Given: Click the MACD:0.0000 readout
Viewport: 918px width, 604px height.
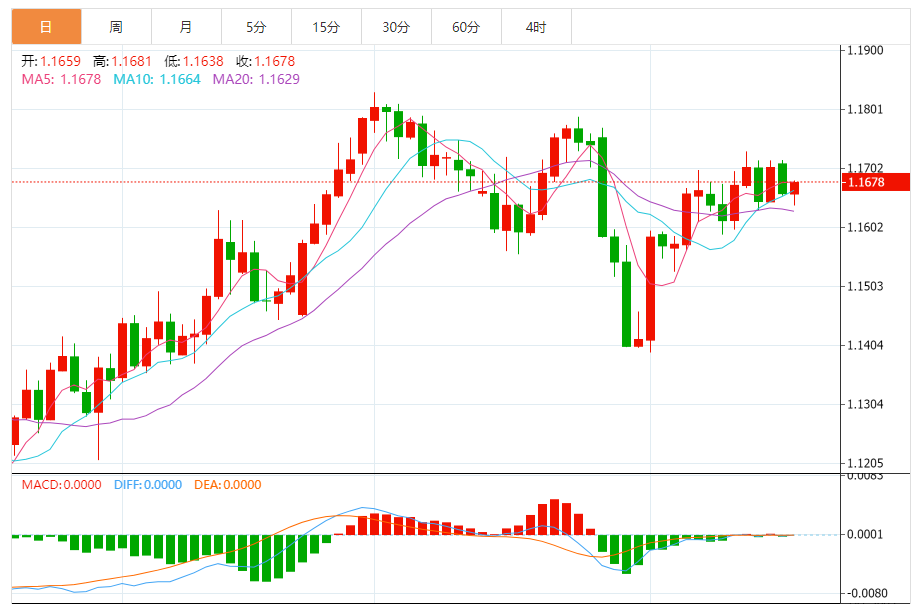Looking at the screenshot, I should pyautogui.click(x=61, y=485).
